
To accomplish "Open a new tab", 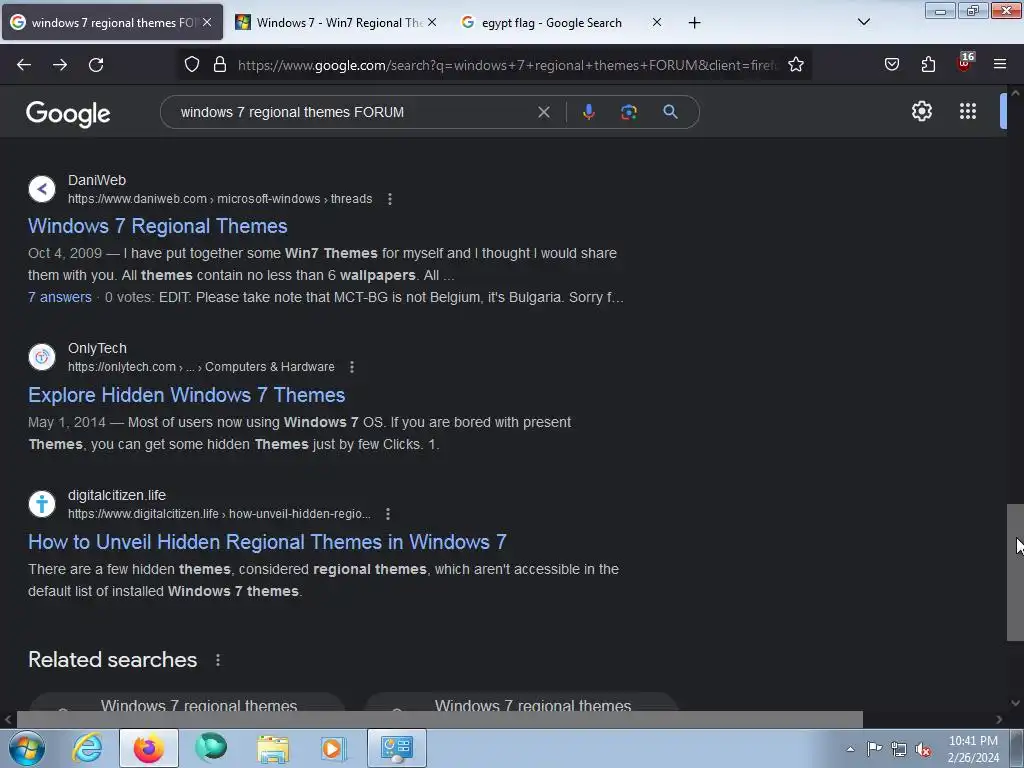I will [694, 23].
